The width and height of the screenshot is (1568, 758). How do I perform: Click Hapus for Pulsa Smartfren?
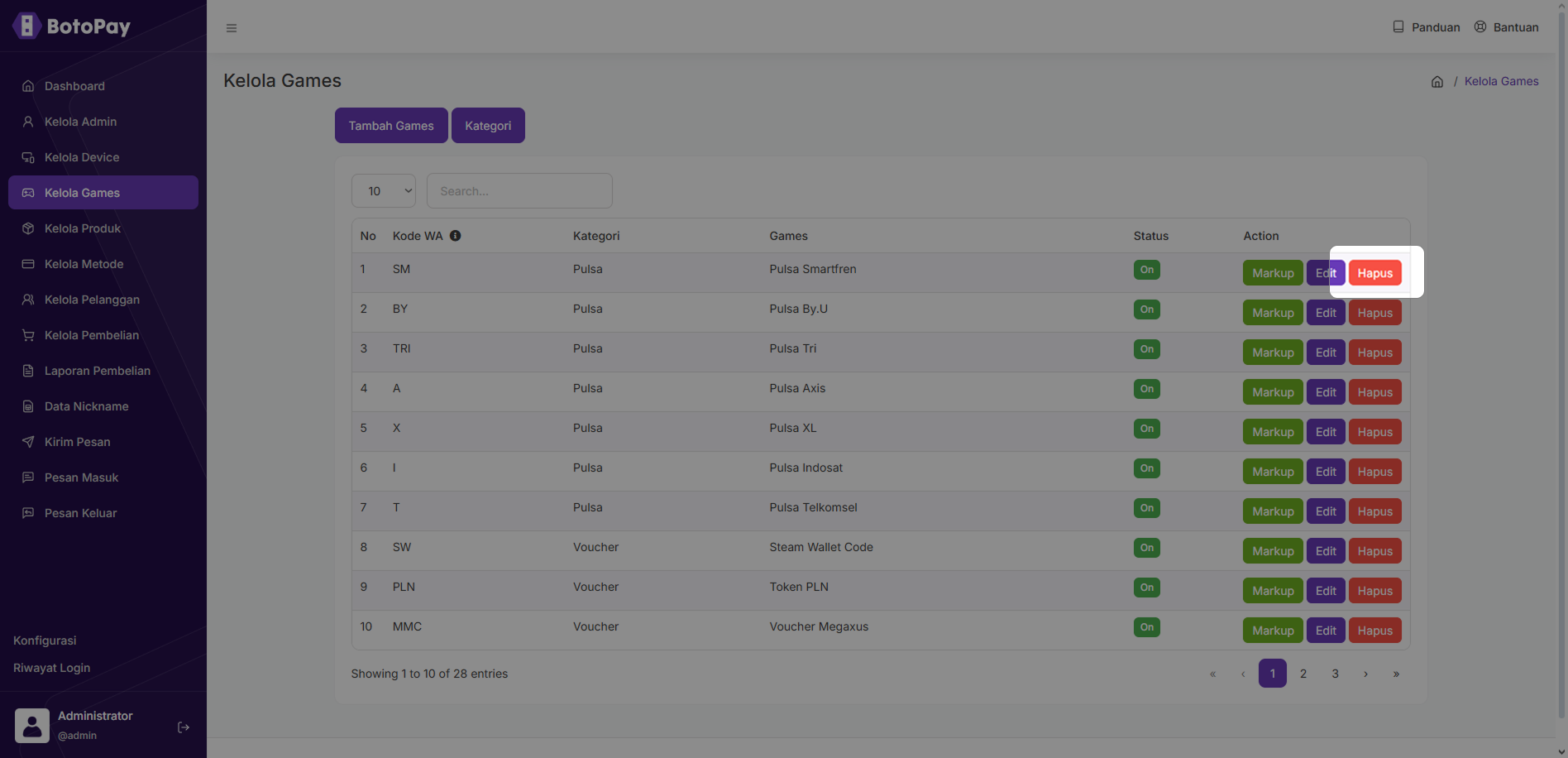point(1374,273)
